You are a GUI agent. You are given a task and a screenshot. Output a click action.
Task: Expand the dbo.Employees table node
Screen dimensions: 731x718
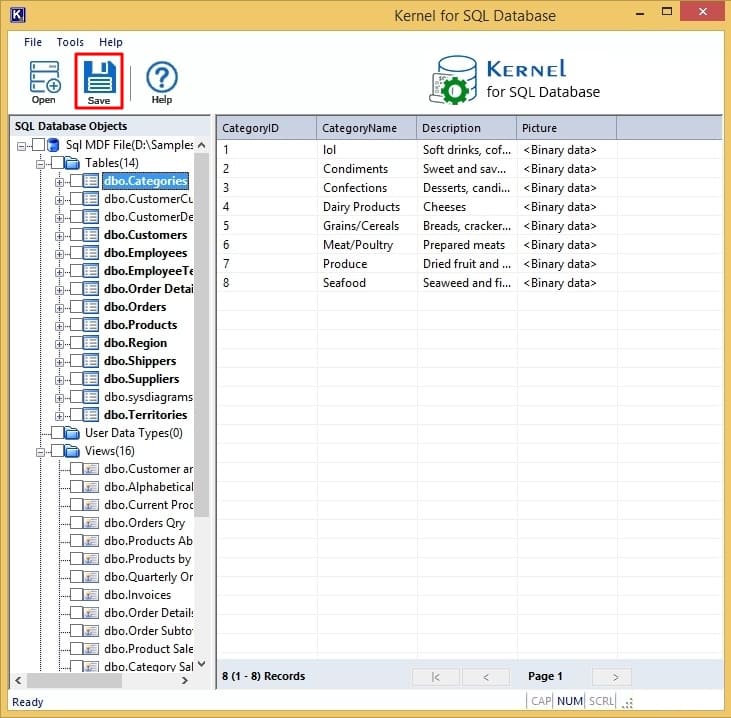pos(59,254)
